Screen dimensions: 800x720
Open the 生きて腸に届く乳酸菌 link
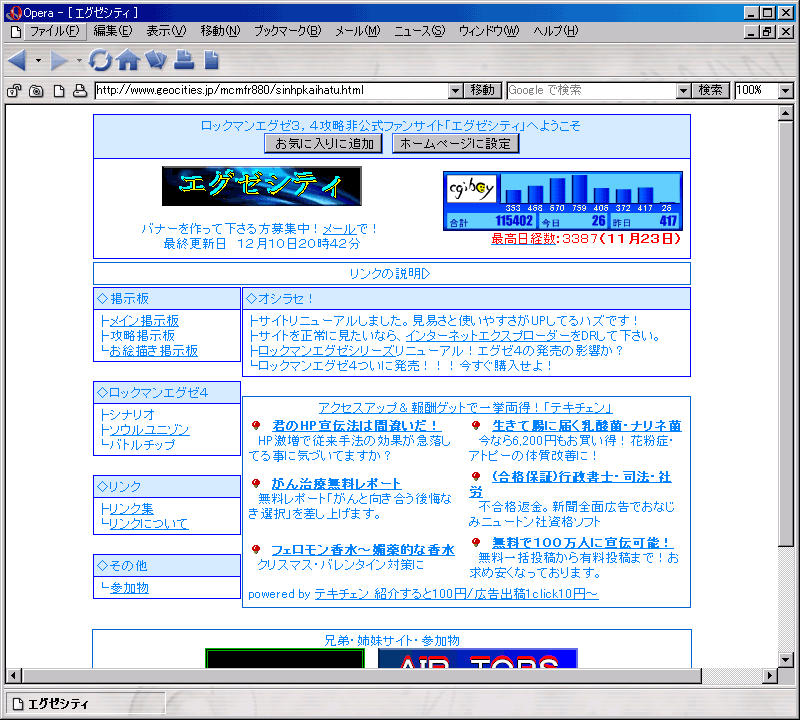click(x=587, y=426)
